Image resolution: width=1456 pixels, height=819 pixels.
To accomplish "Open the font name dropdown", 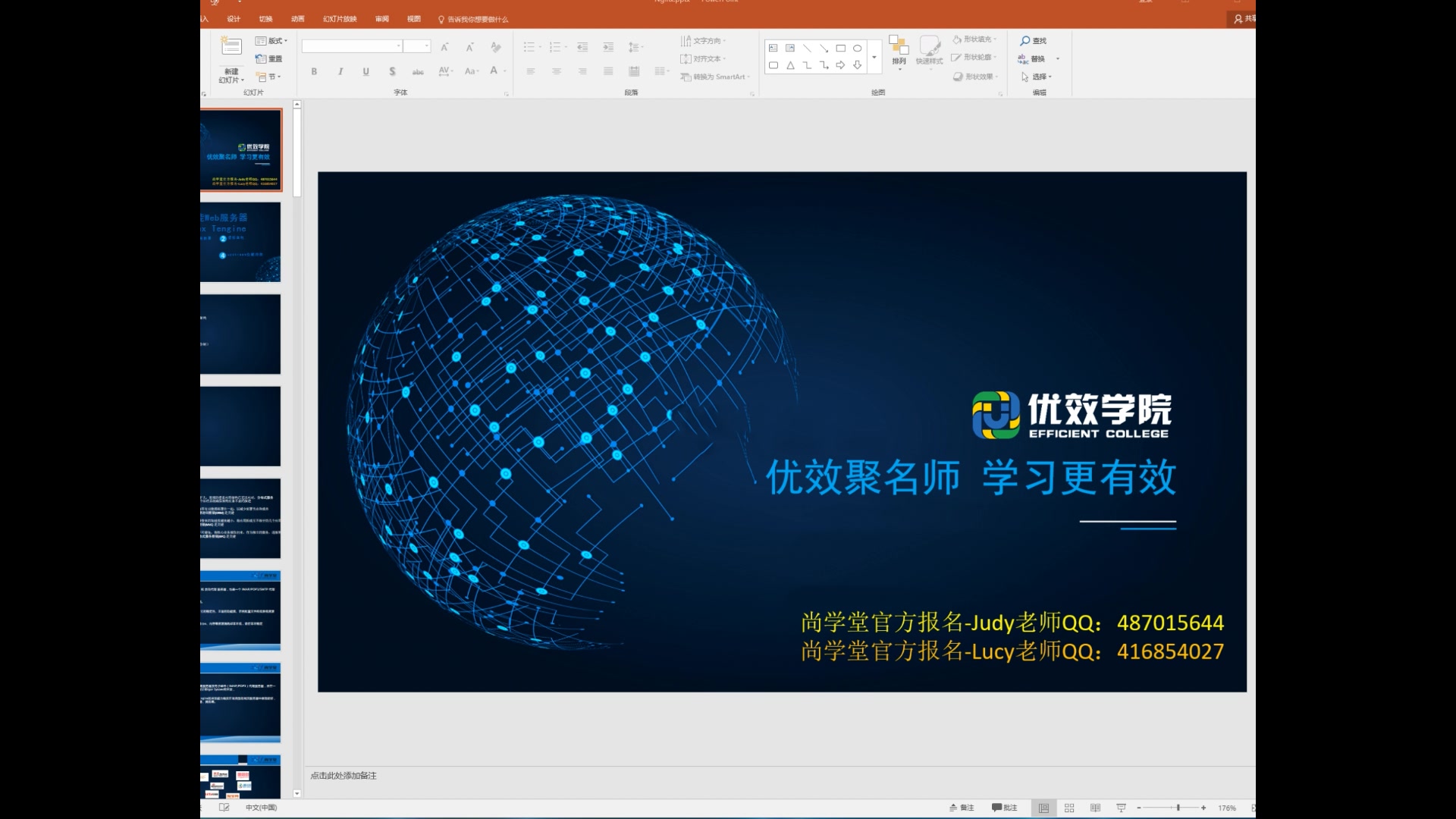I will point(399,46).
